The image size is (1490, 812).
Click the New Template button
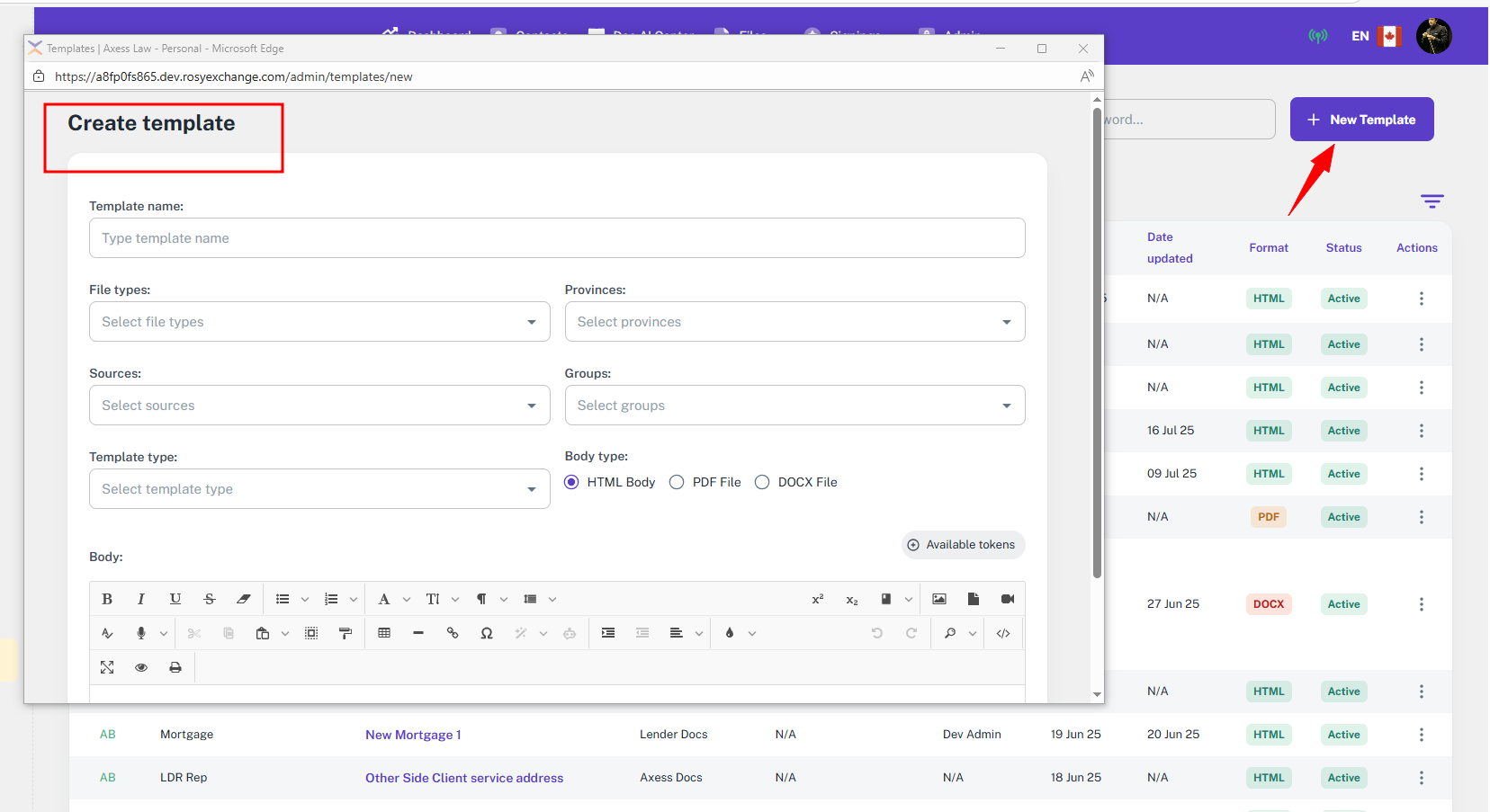click(1361, 120)
